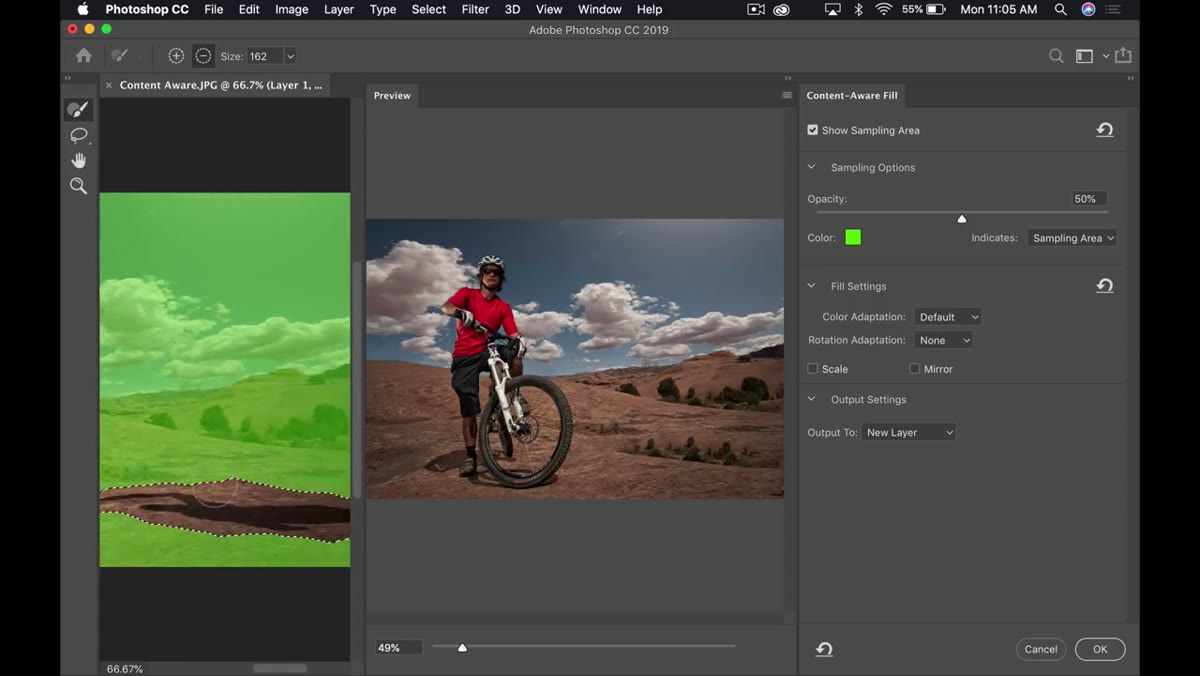Click the Opacity 50% input field

click(1089, 199)
